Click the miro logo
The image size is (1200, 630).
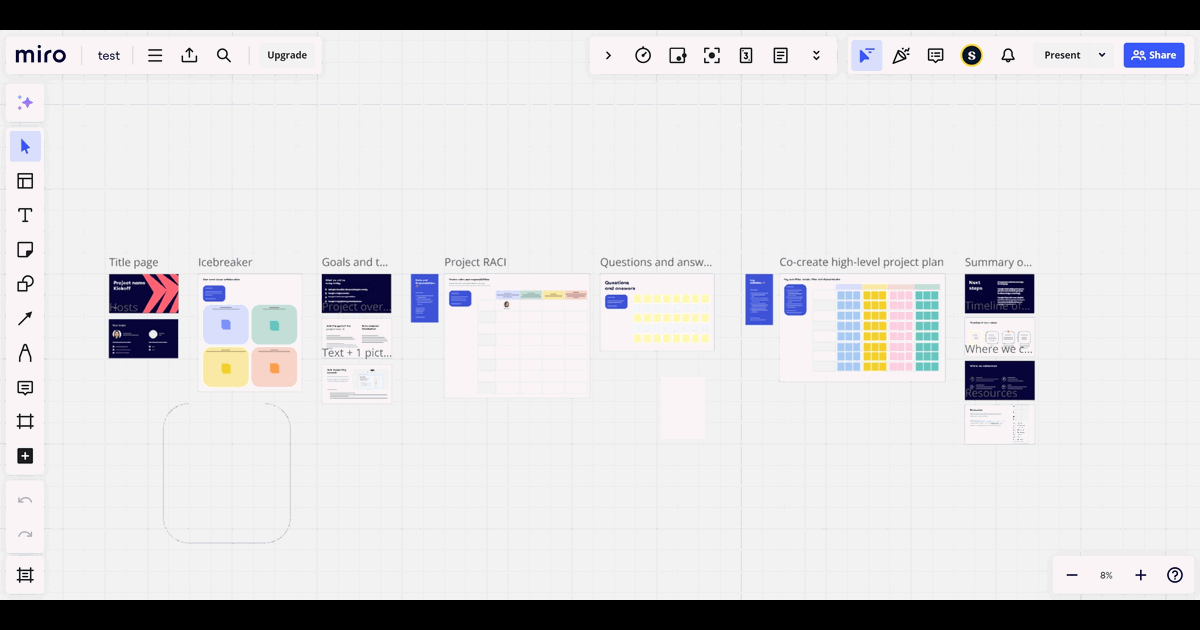tap(41, 55)
